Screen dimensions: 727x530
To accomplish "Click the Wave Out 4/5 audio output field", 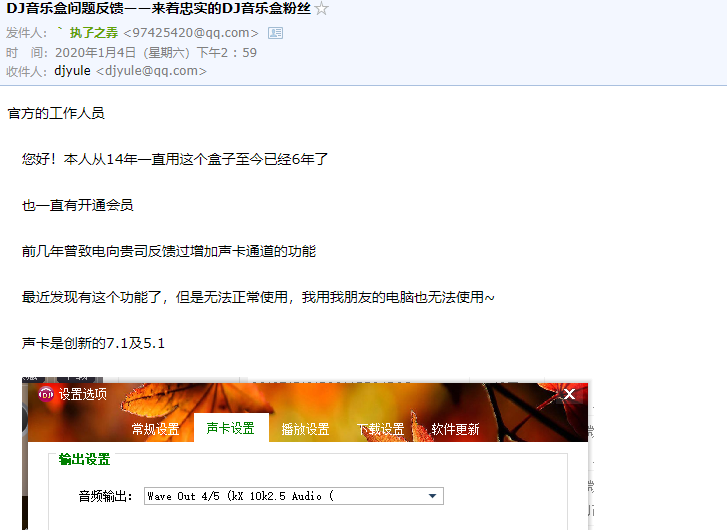I will tap(294, 496).
